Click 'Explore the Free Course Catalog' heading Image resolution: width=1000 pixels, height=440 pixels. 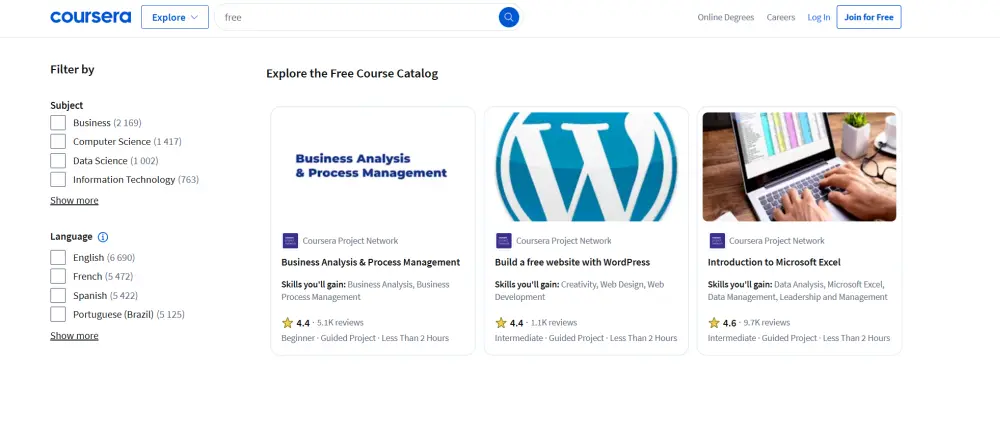[352, 73]
